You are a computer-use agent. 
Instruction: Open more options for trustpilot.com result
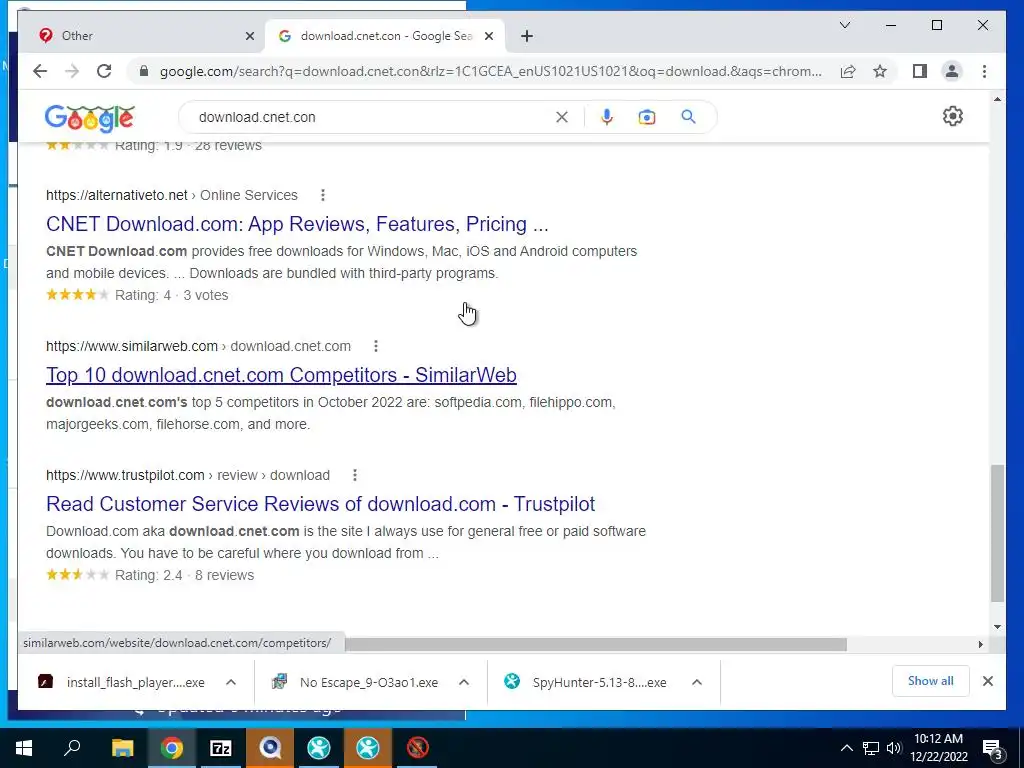(x=355, y=475)
